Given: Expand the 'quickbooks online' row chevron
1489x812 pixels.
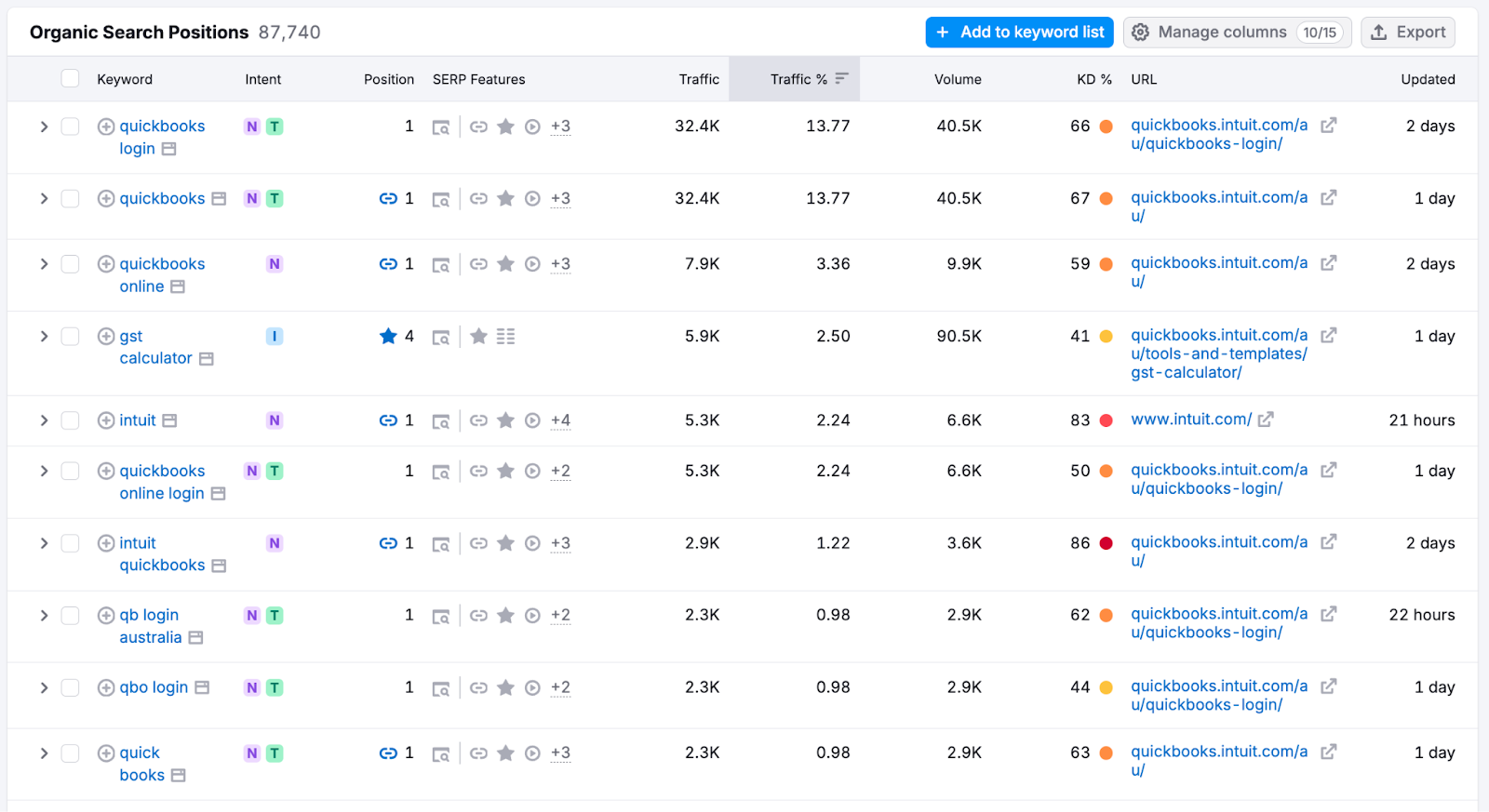Looking at the screenshot, I should [x=44, y=264].
